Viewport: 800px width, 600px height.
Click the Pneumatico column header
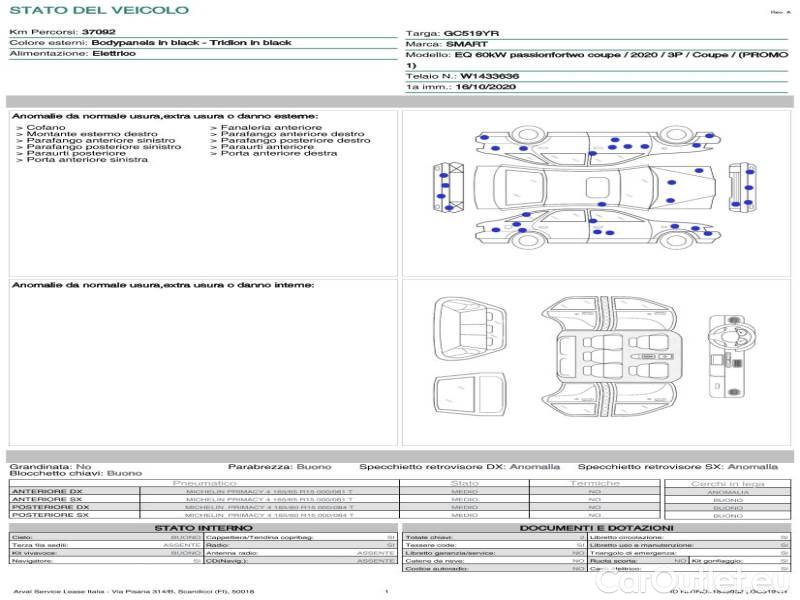tap(204, 483)
